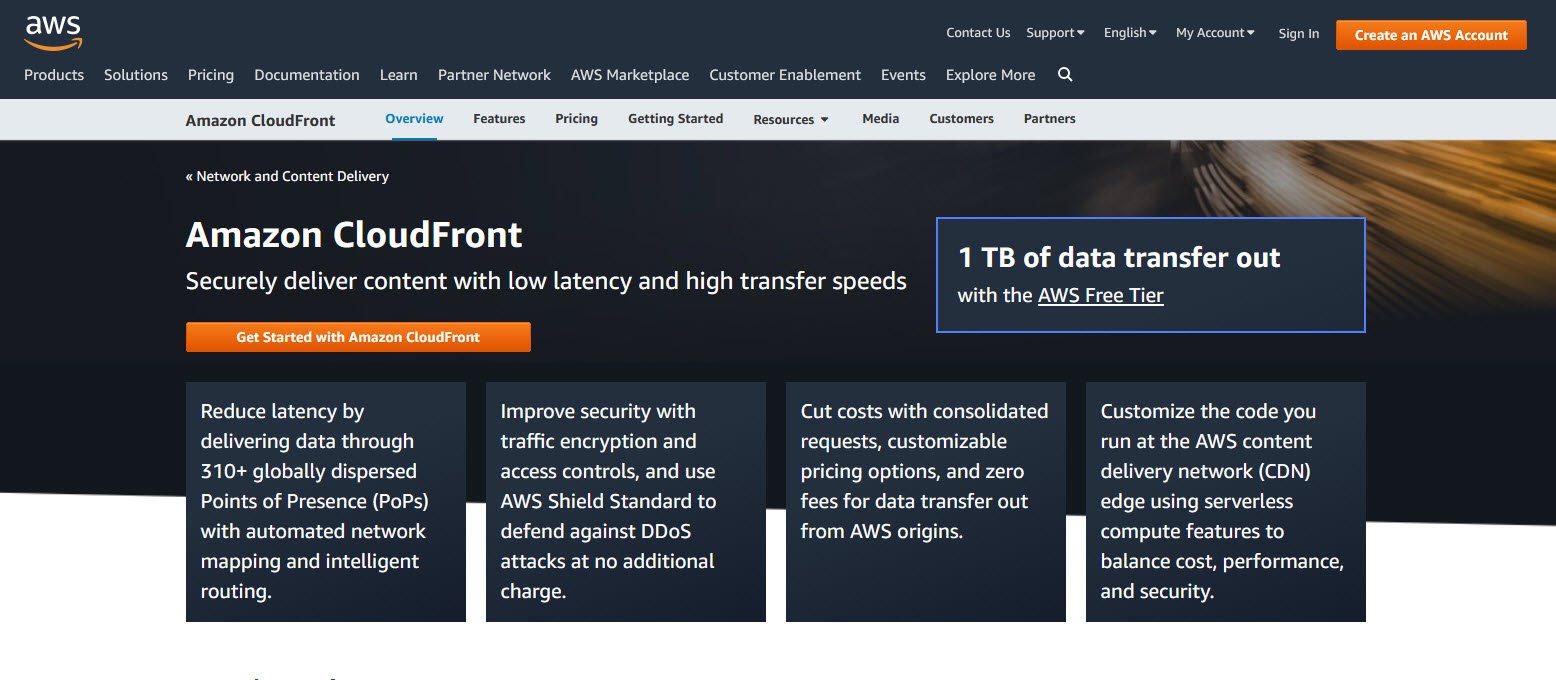Screen dimensions: 1556x680
Task: Click the Amazon CloudFront page heading
Action: coord(354,235)
